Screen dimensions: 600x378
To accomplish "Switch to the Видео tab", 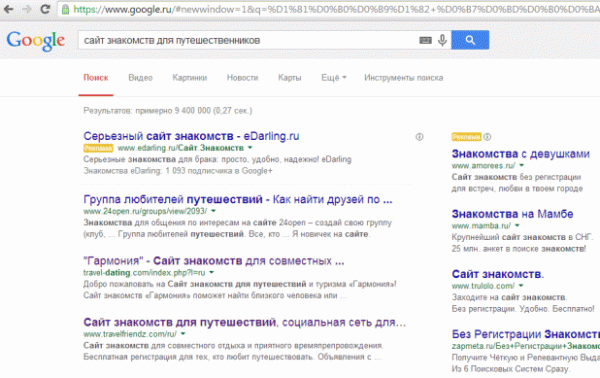I will [x=140, y=78].
